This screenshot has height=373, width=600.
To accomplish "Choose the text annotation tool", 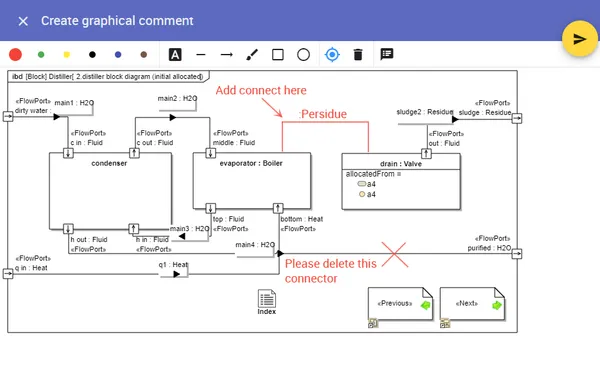I will point(175,55).
